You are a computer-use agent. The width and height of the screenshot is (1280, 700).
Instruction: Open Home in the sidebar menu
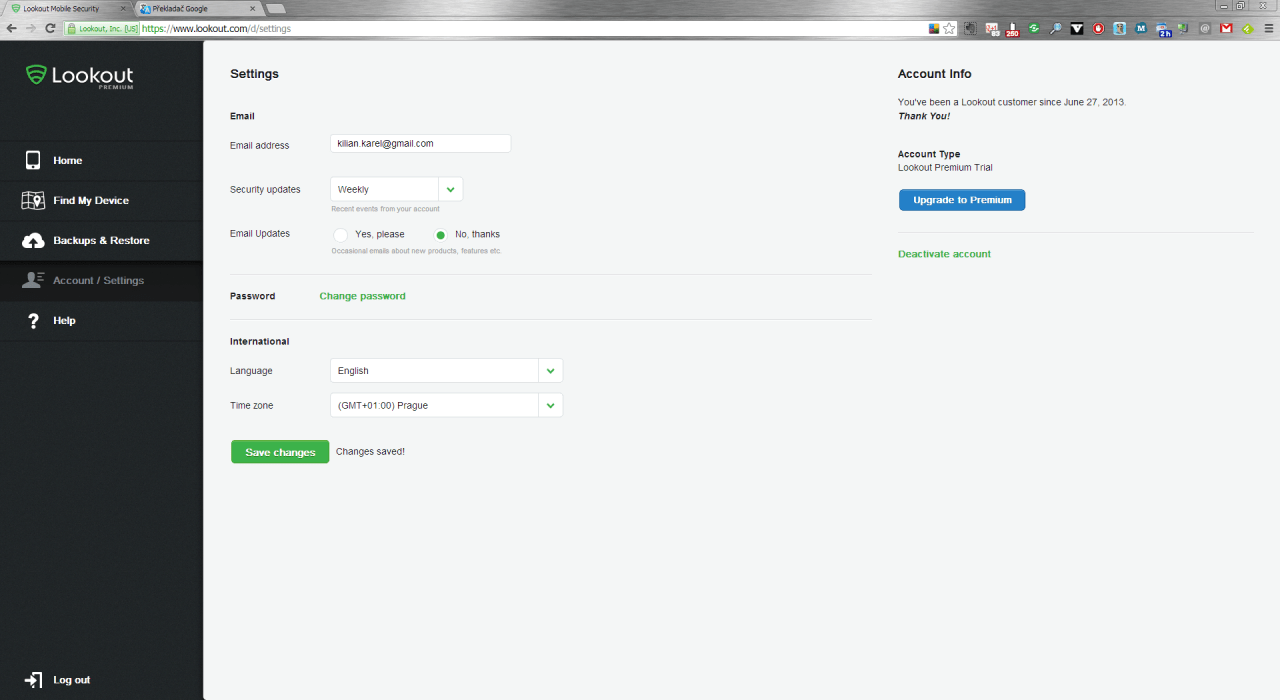101,160
